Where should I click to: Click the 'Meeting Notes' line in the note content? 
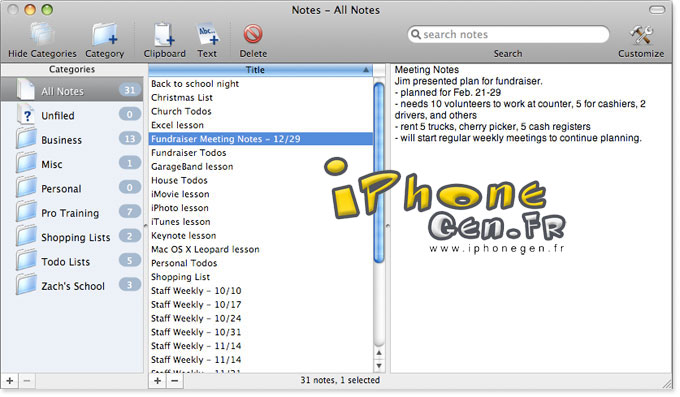(x=426, y=69)
